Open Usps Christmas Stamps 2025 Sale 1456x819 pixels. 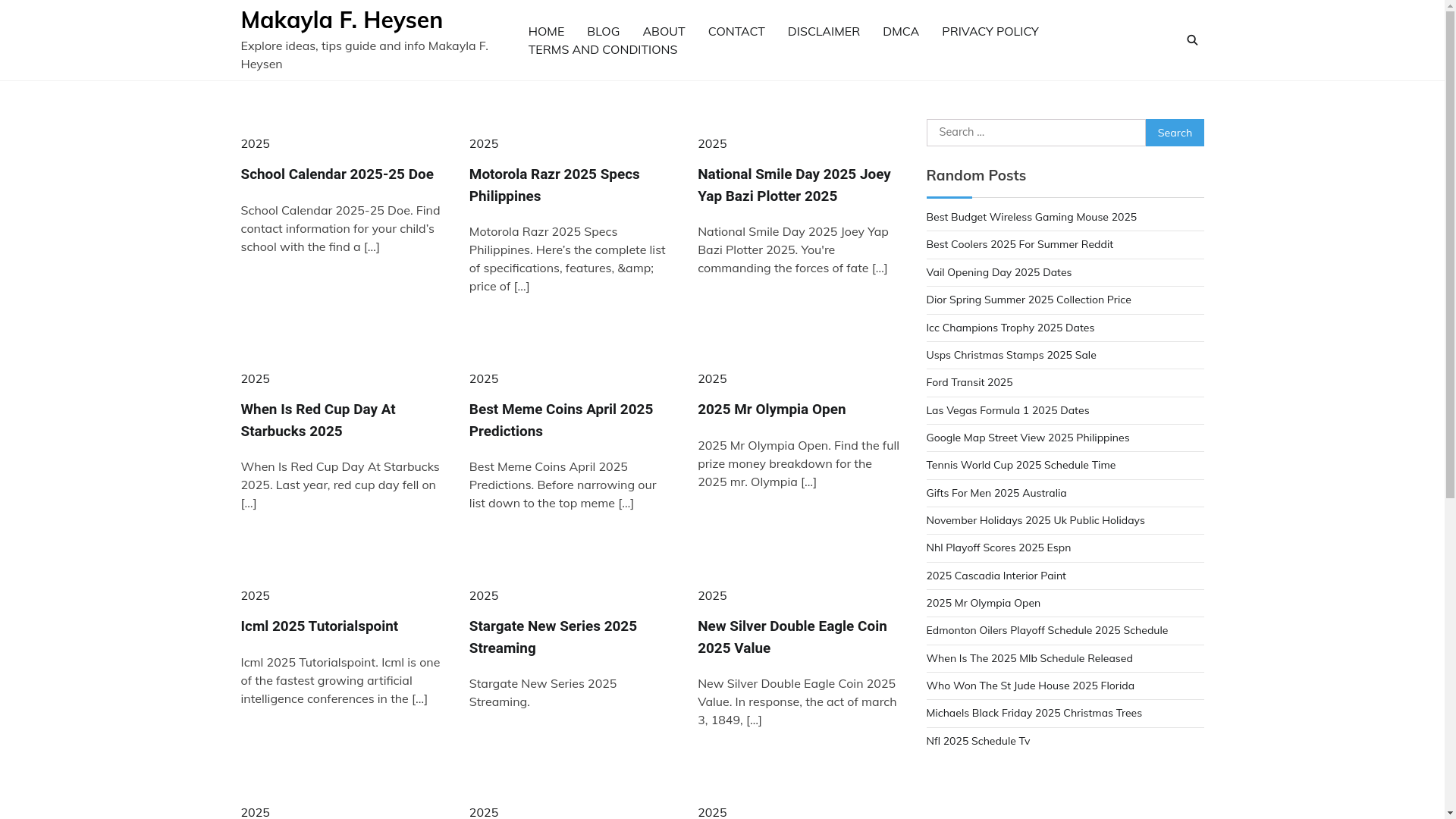[x=1011, y=355]
